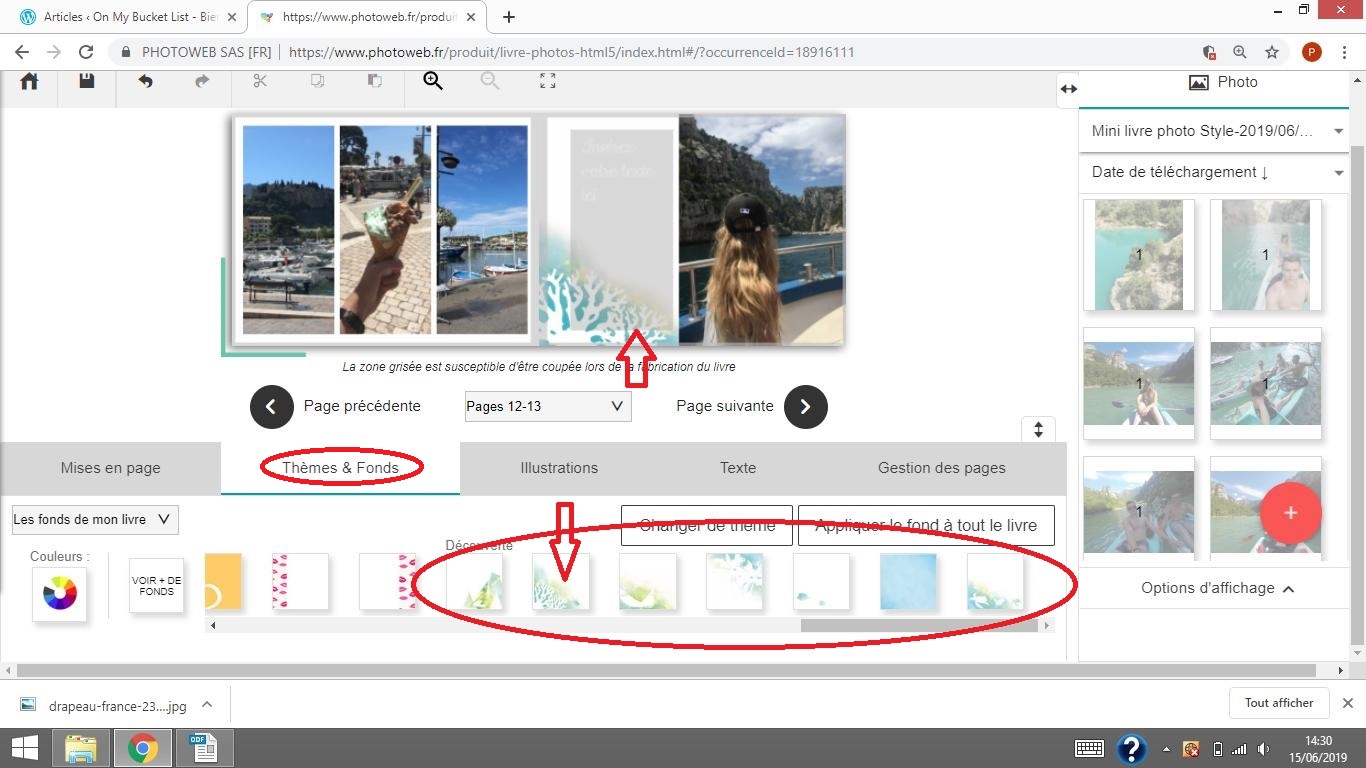
Task: Save the photo book with floppy icon
Action: [87, 82]
